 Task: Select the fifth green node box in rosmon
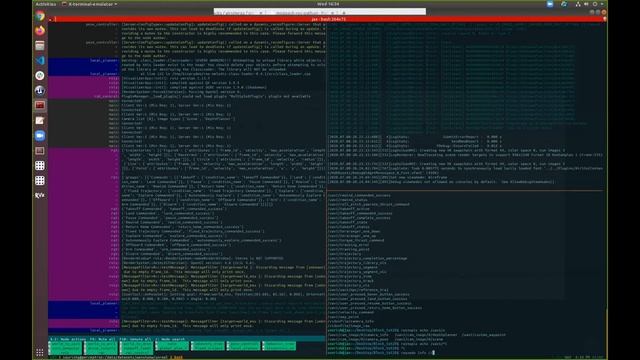coord(208,346)
